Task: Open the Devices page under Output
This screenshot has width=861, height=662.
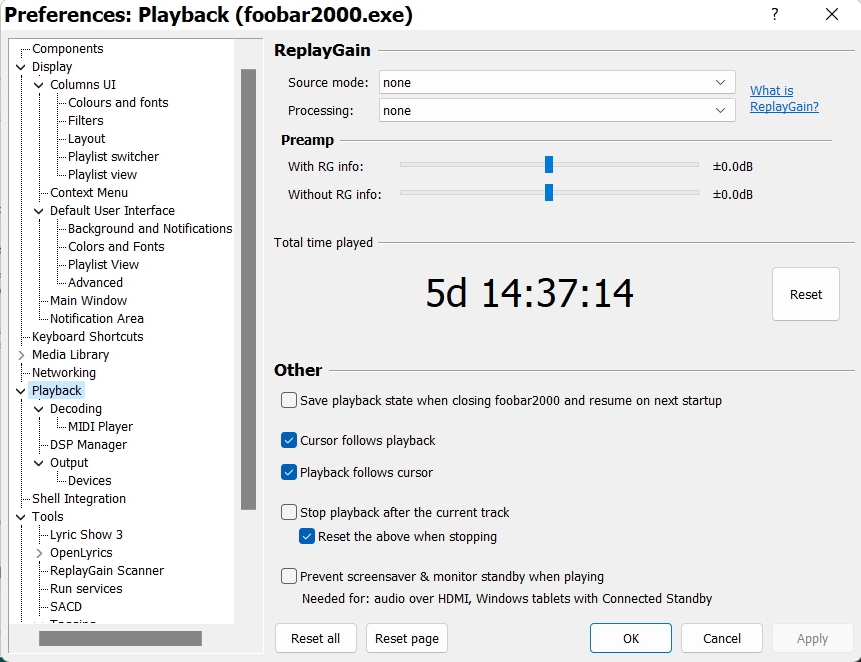Action: point(90,480)
